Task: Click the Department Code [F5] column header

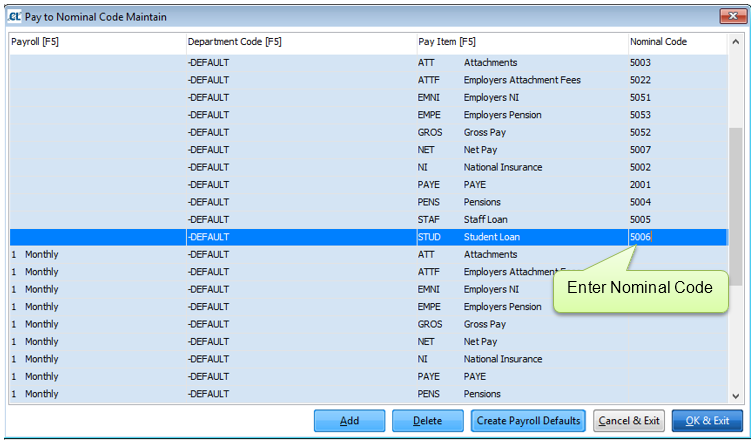Action: click(x=300, y=42)
